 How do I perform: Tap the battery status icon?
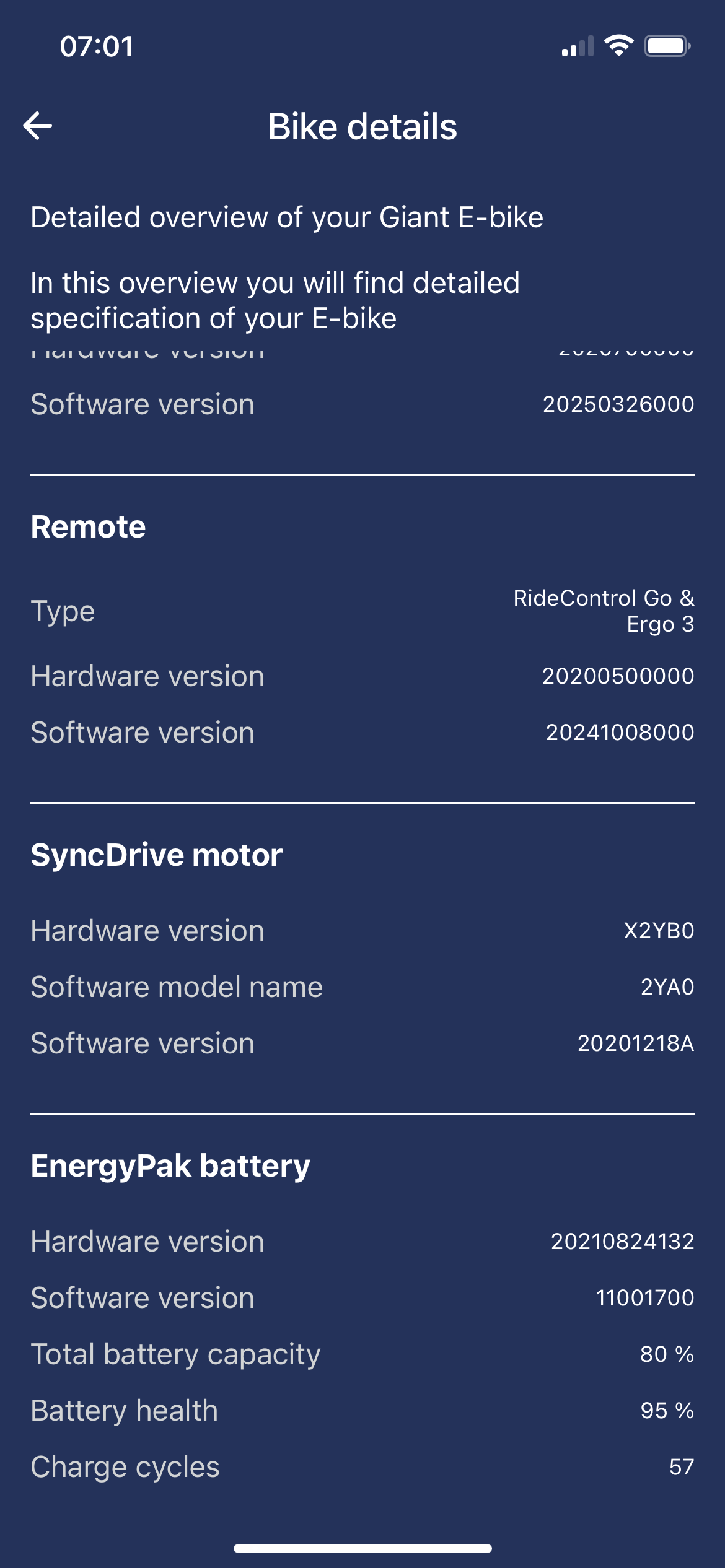click(668, 46)
